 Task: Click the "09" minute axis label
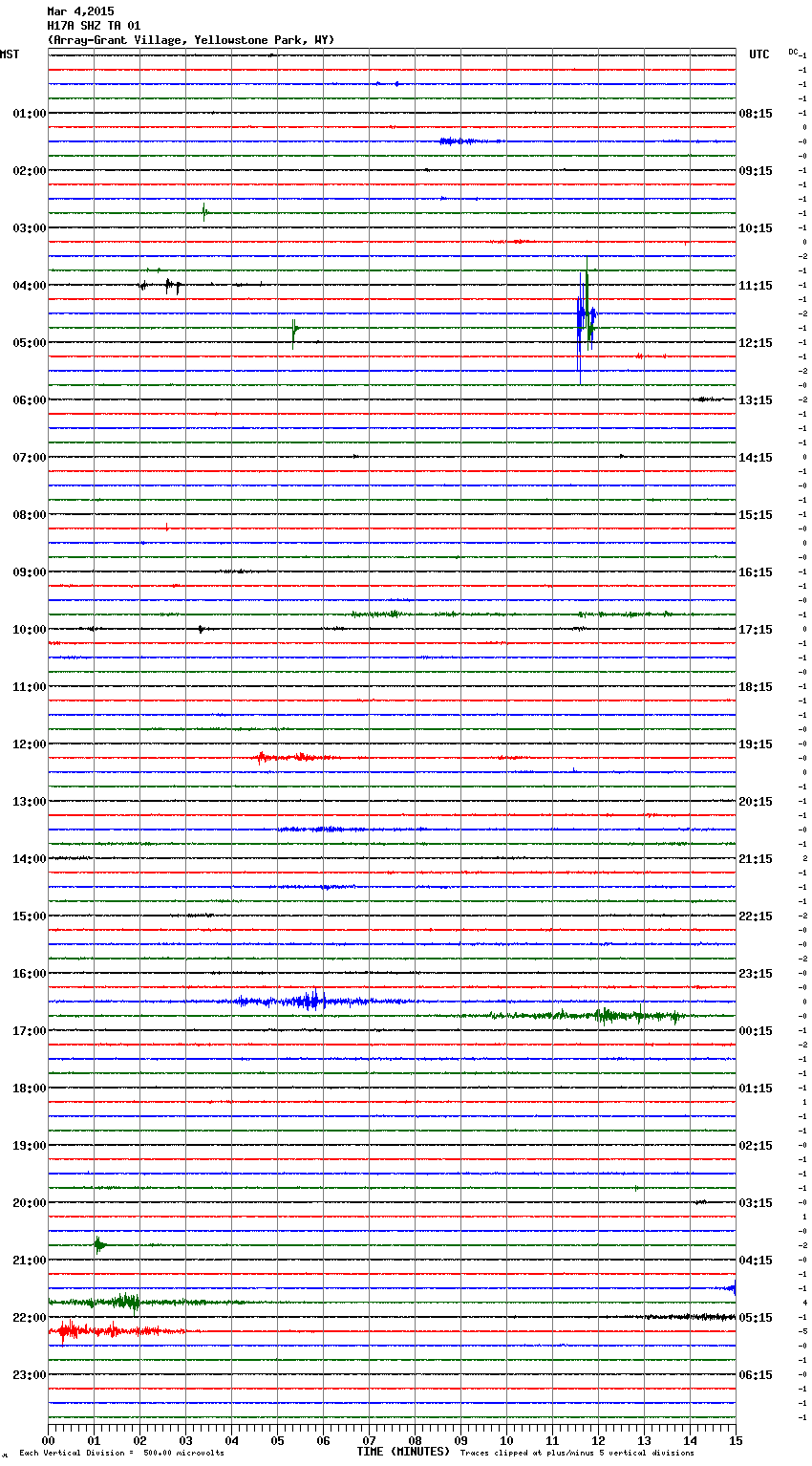coord(460,1440)
